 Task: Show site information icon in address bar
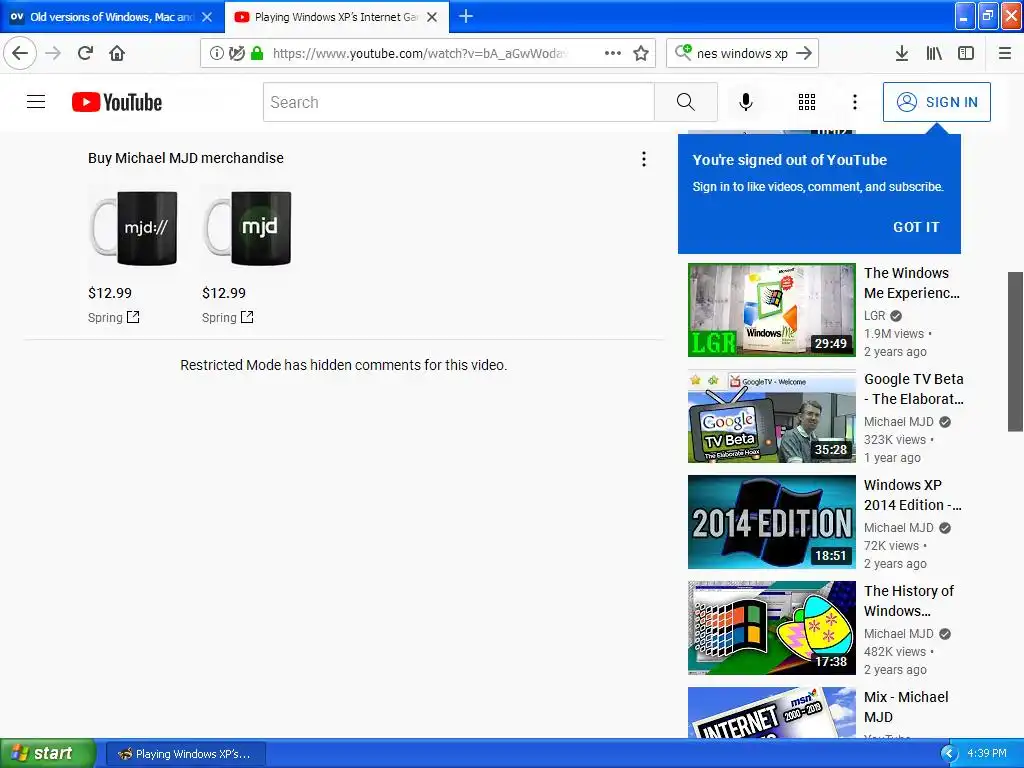[x=216, y=53]
